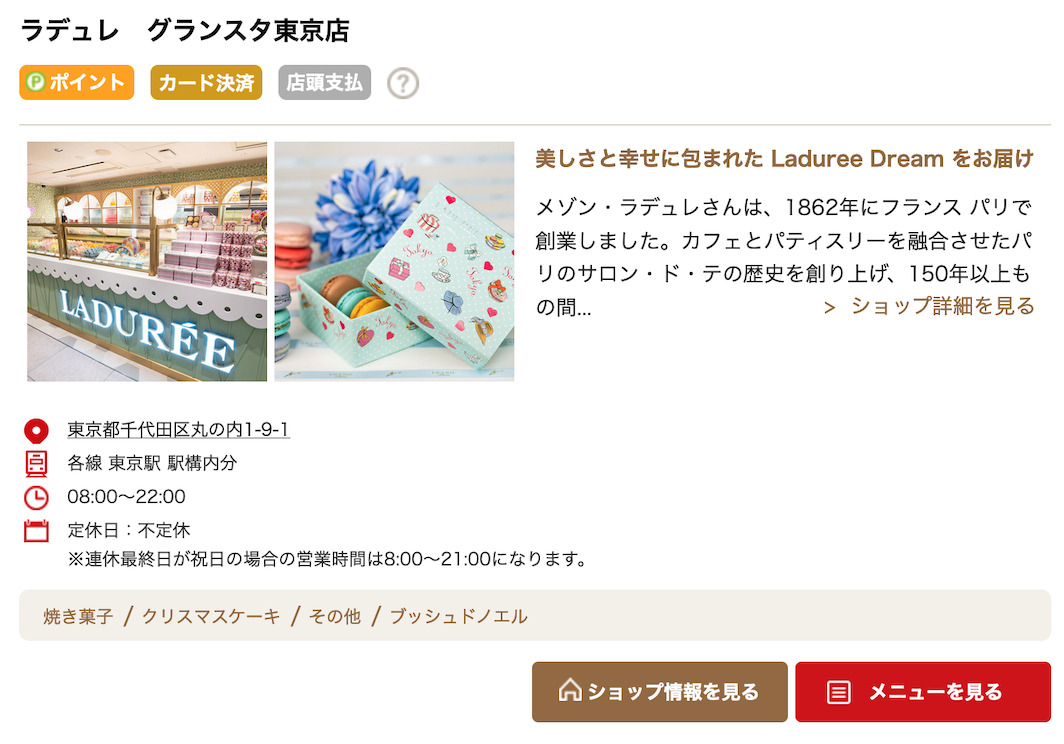Open the Ladurée storefront photo
Image resolution: width=1064 pixels, height=744 pixels.
(x=147, y=261)
